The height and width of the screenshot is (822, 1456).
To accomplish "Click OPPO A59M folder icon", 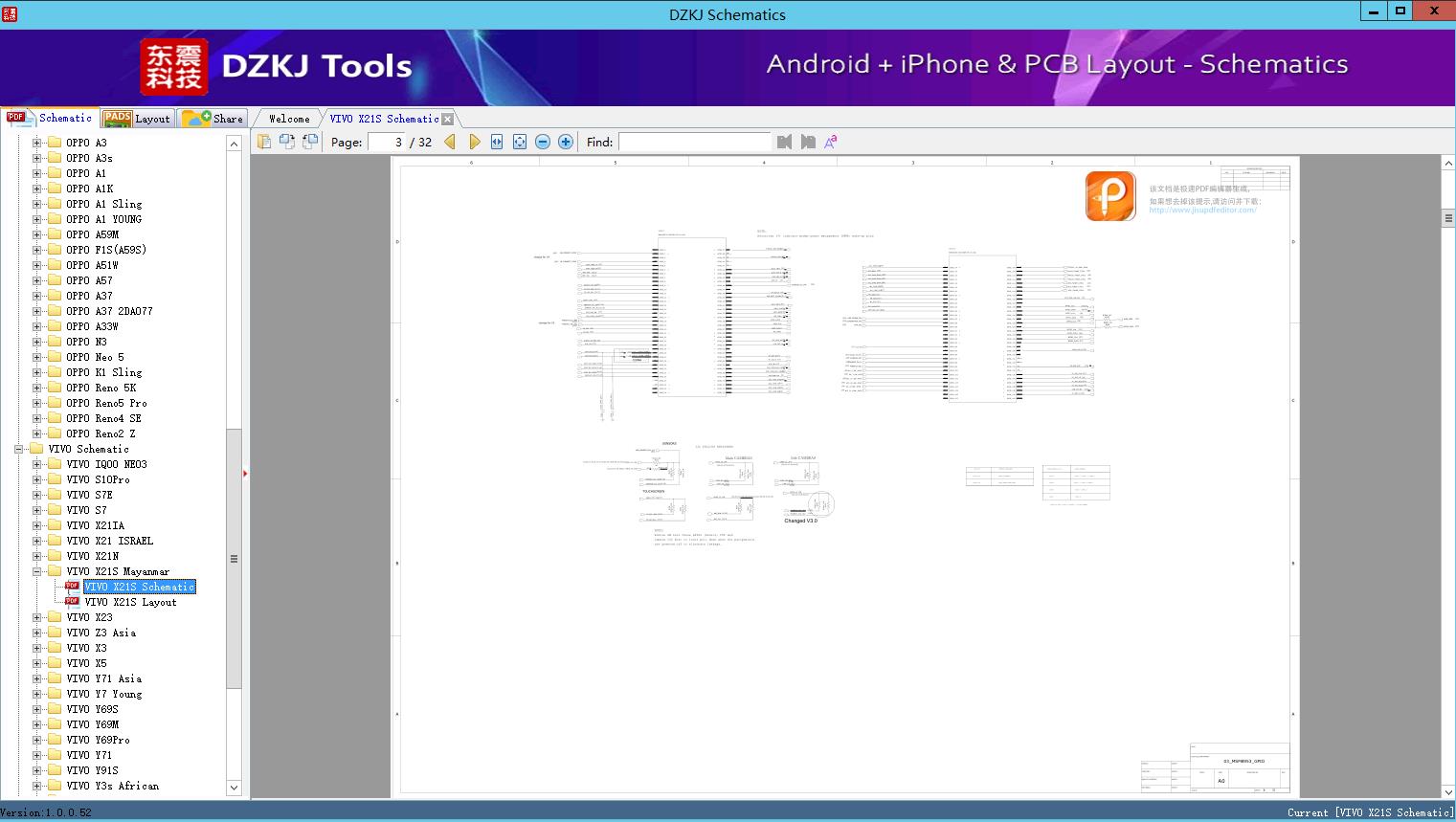I will (x=55, y=234).
